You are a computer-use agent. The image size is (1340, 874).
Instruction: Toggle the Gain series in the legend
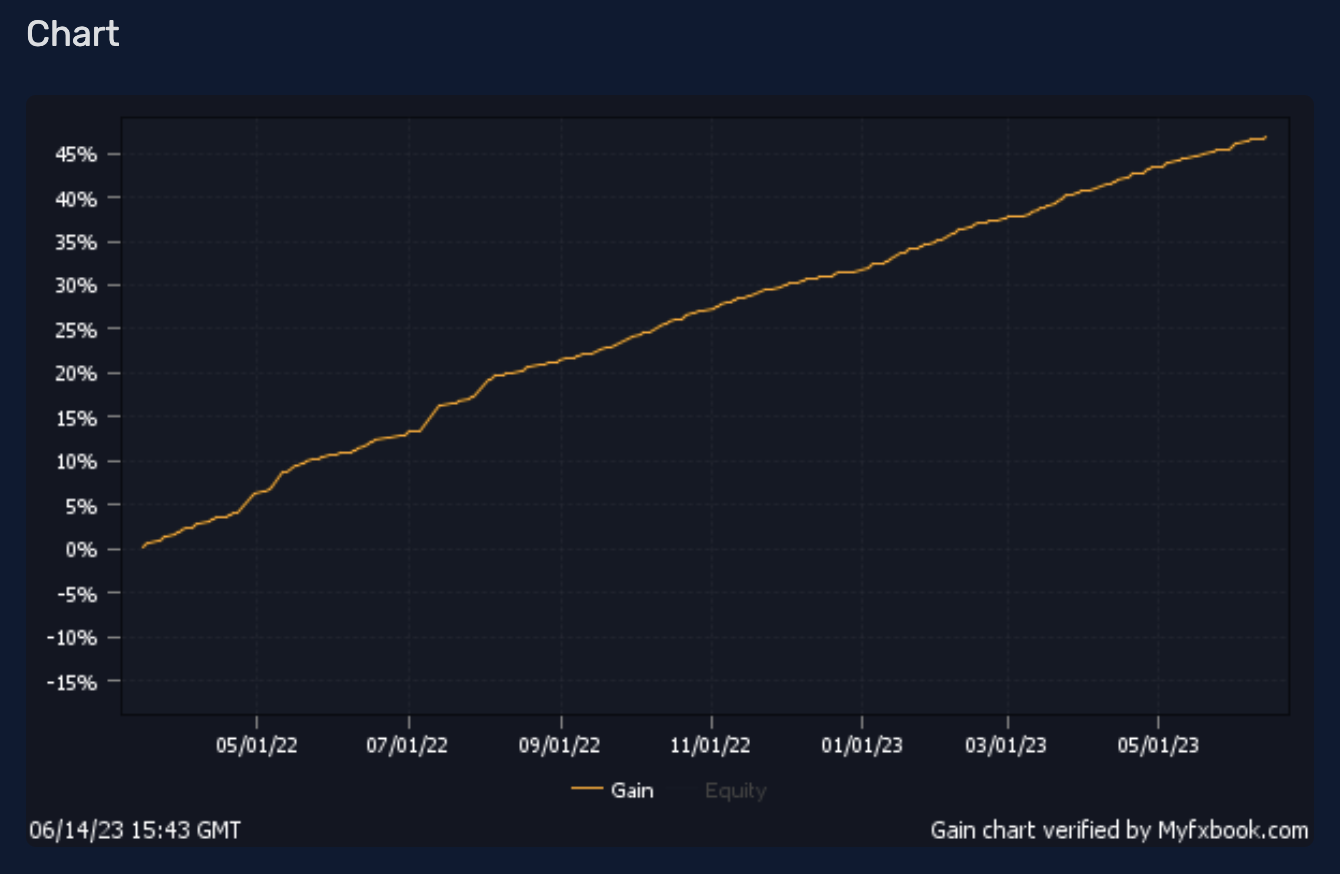[631, 790]
